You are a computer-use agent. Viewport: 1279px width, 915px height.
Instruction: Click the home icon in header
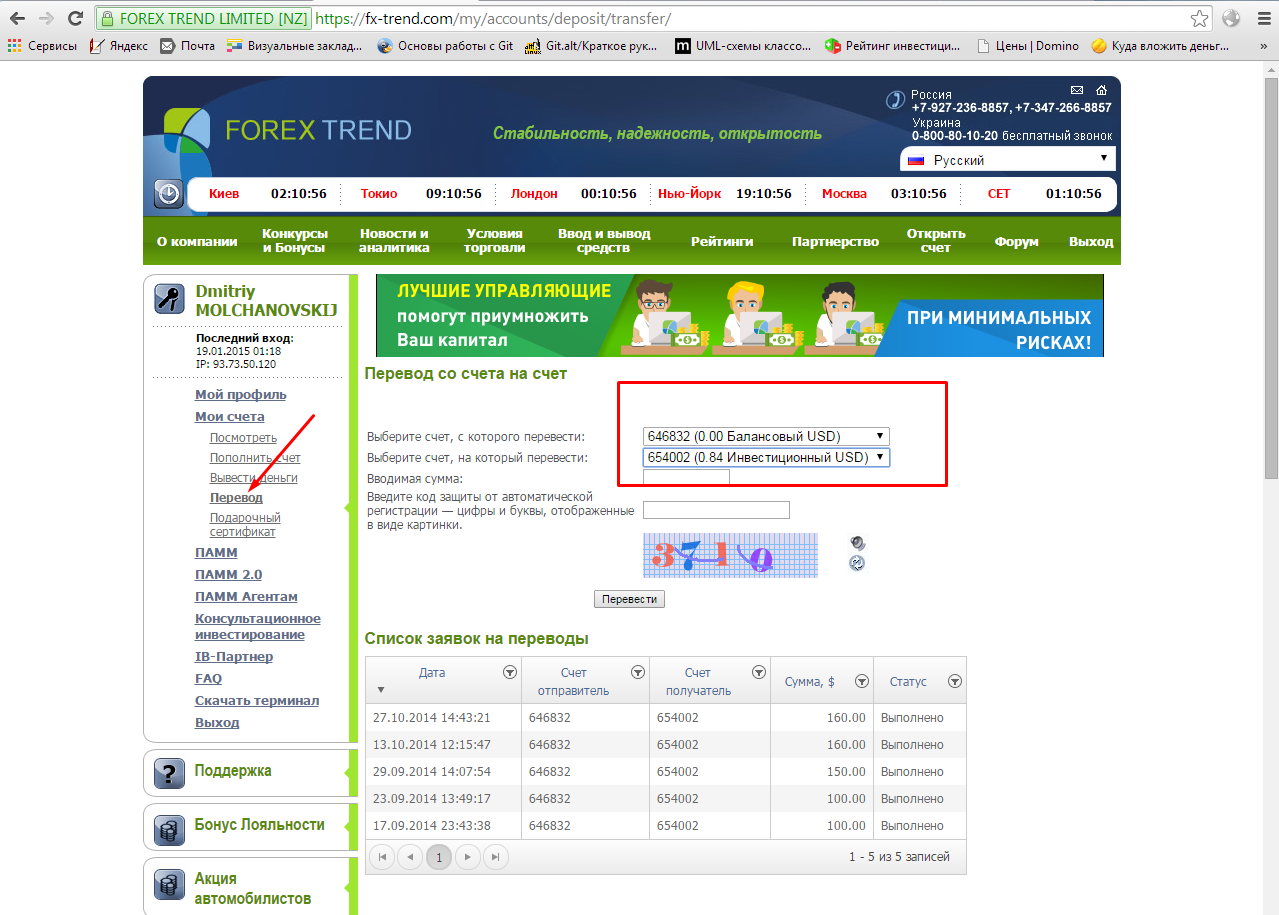tap(1101, 90)
